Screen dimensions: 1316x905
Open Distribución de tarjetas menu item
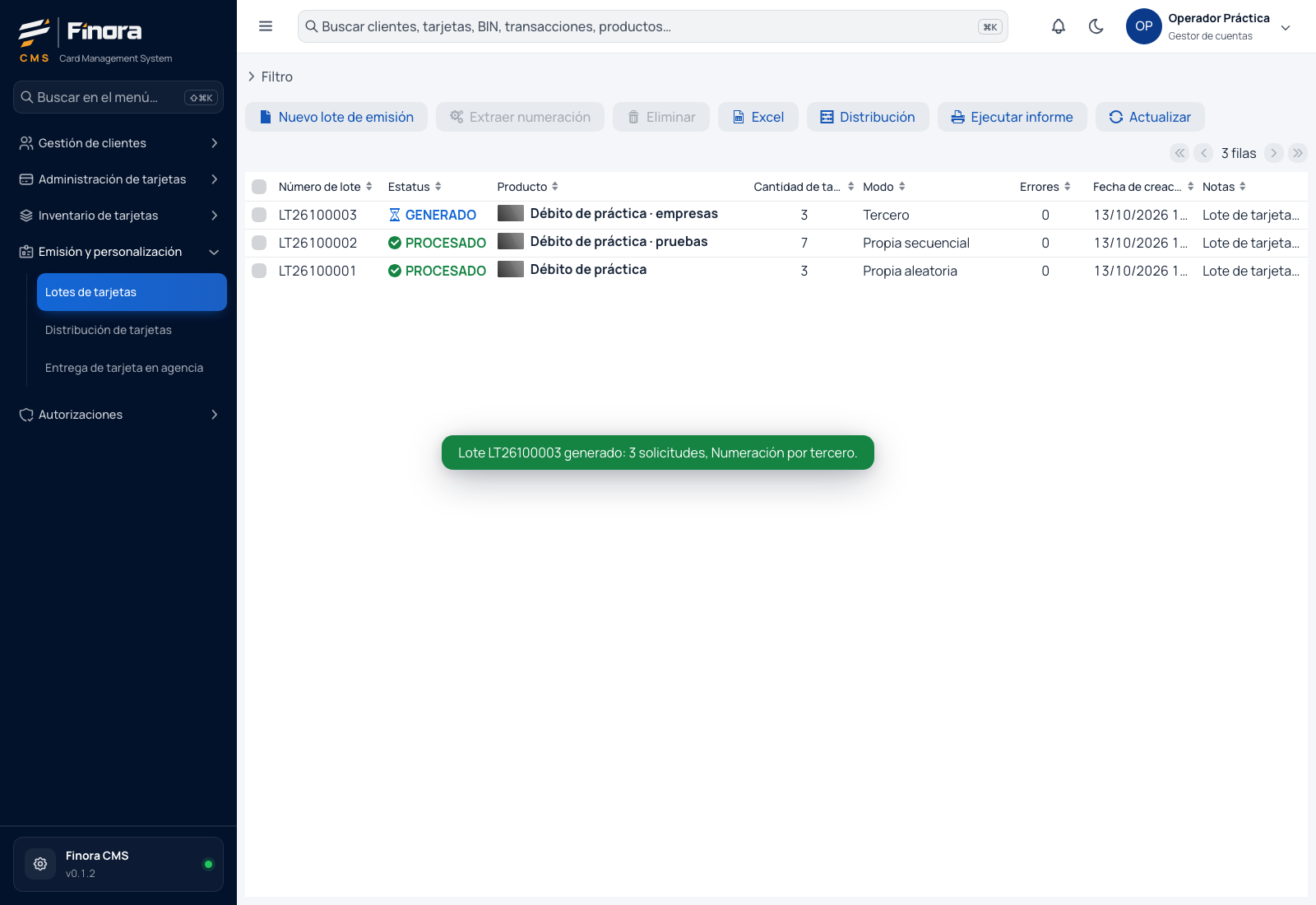[x=132, y=330]
